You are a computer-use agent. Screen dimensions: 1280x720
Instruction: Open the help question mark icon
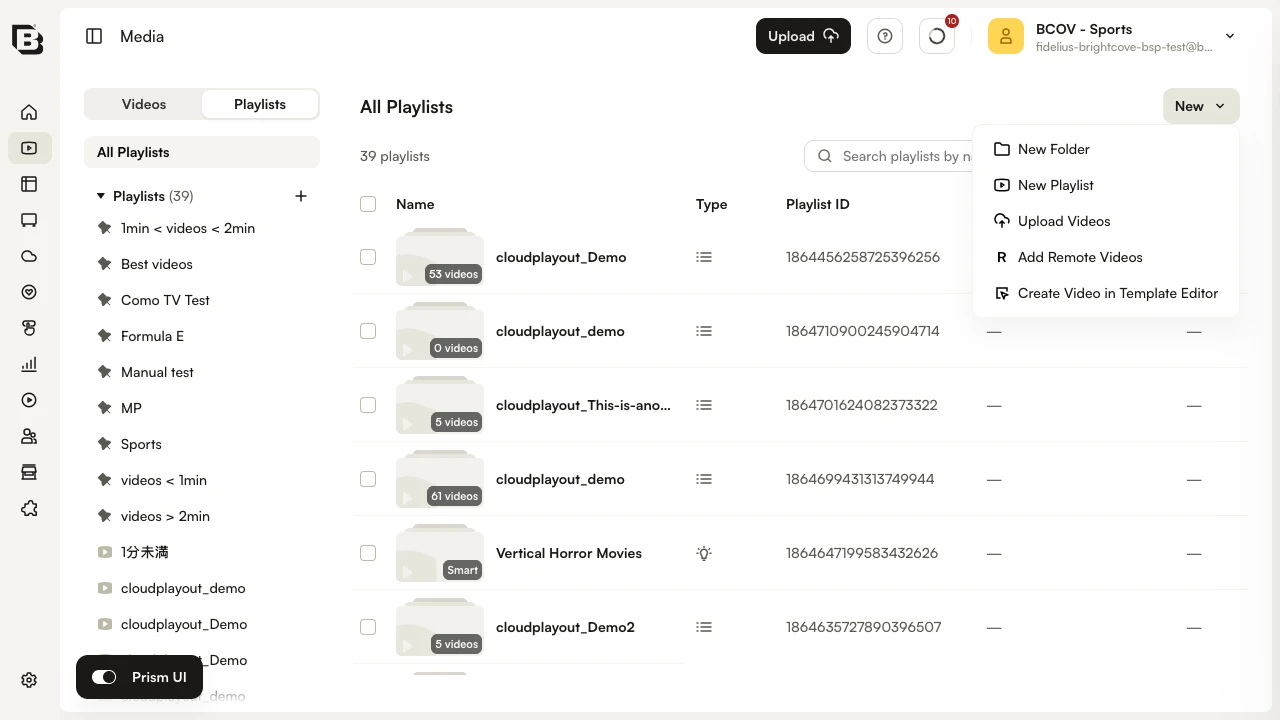885,36
